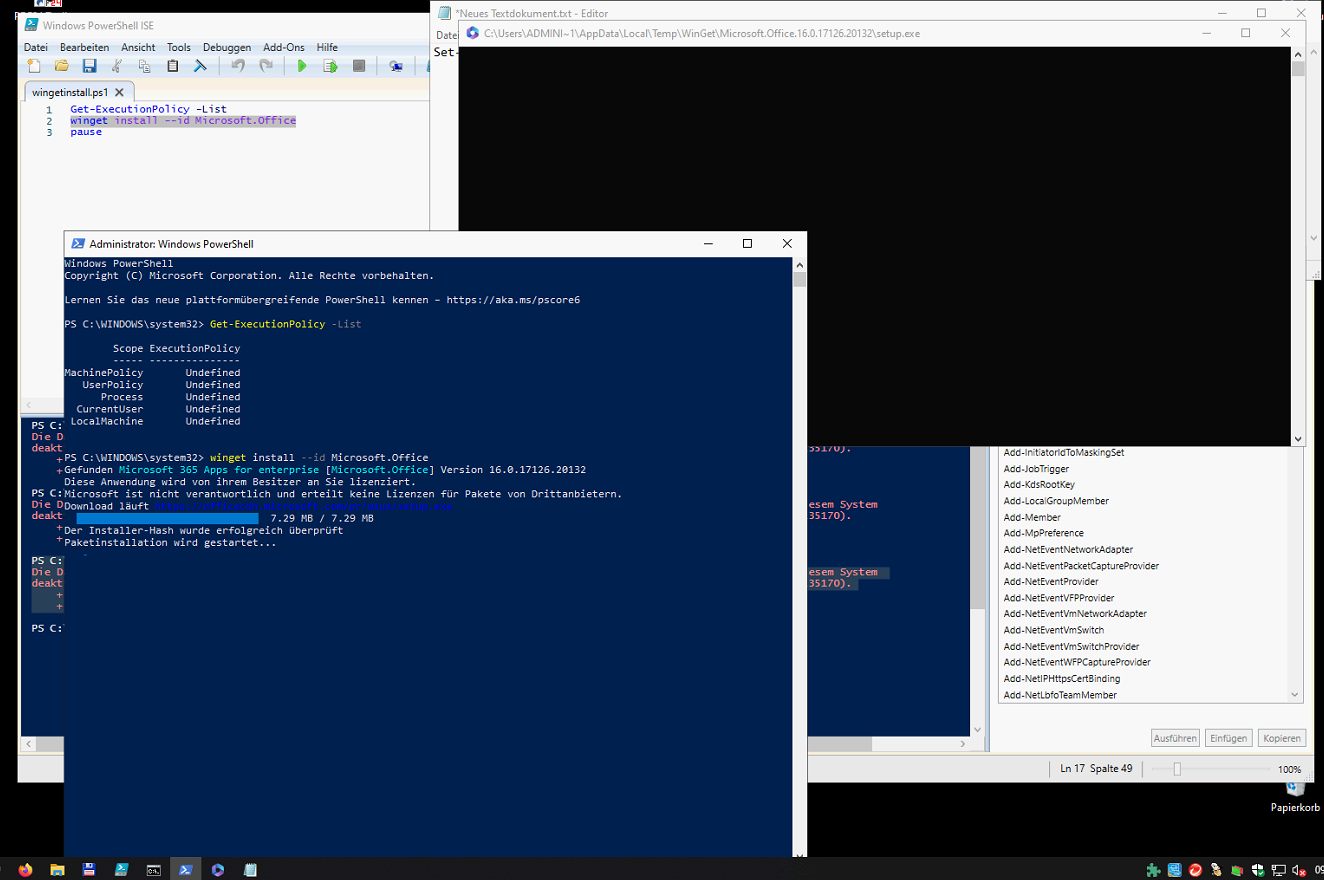This screenshot has height=880, width=1324.
Task: Open floppy disk app in taskbar
Action: point(89,869)
